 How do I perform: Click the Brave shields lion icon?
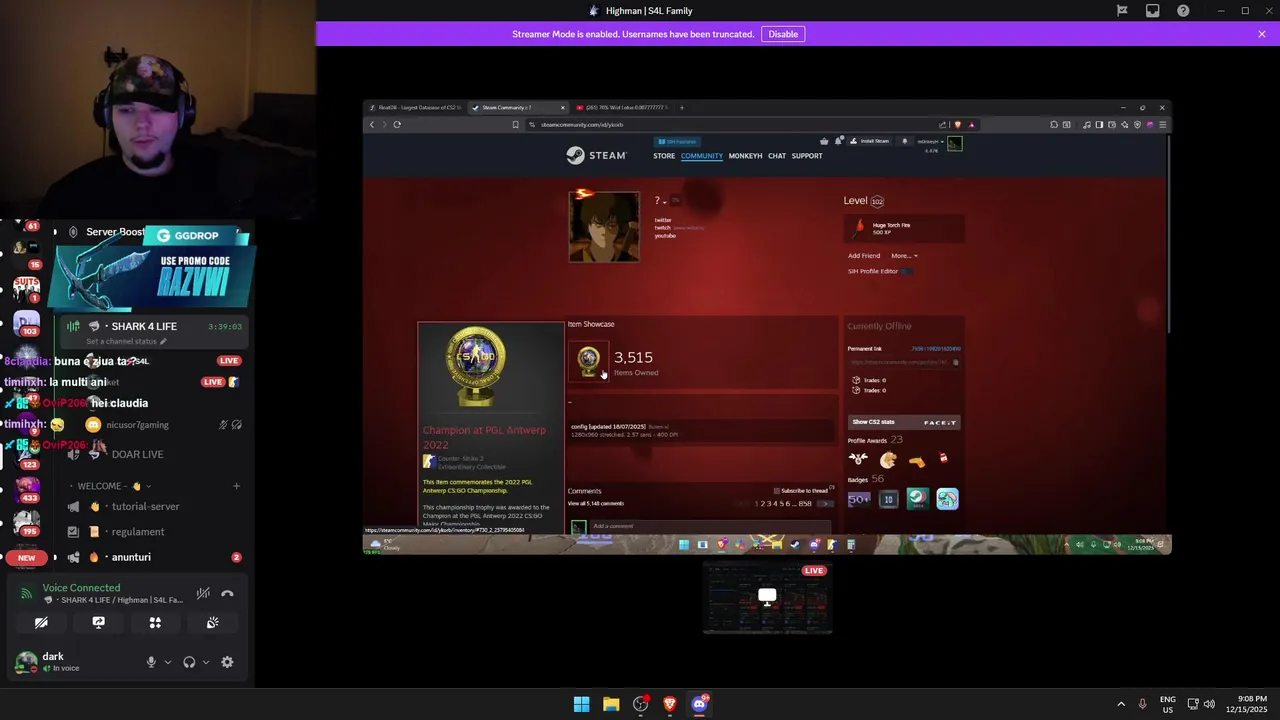(x=958, y=125)
